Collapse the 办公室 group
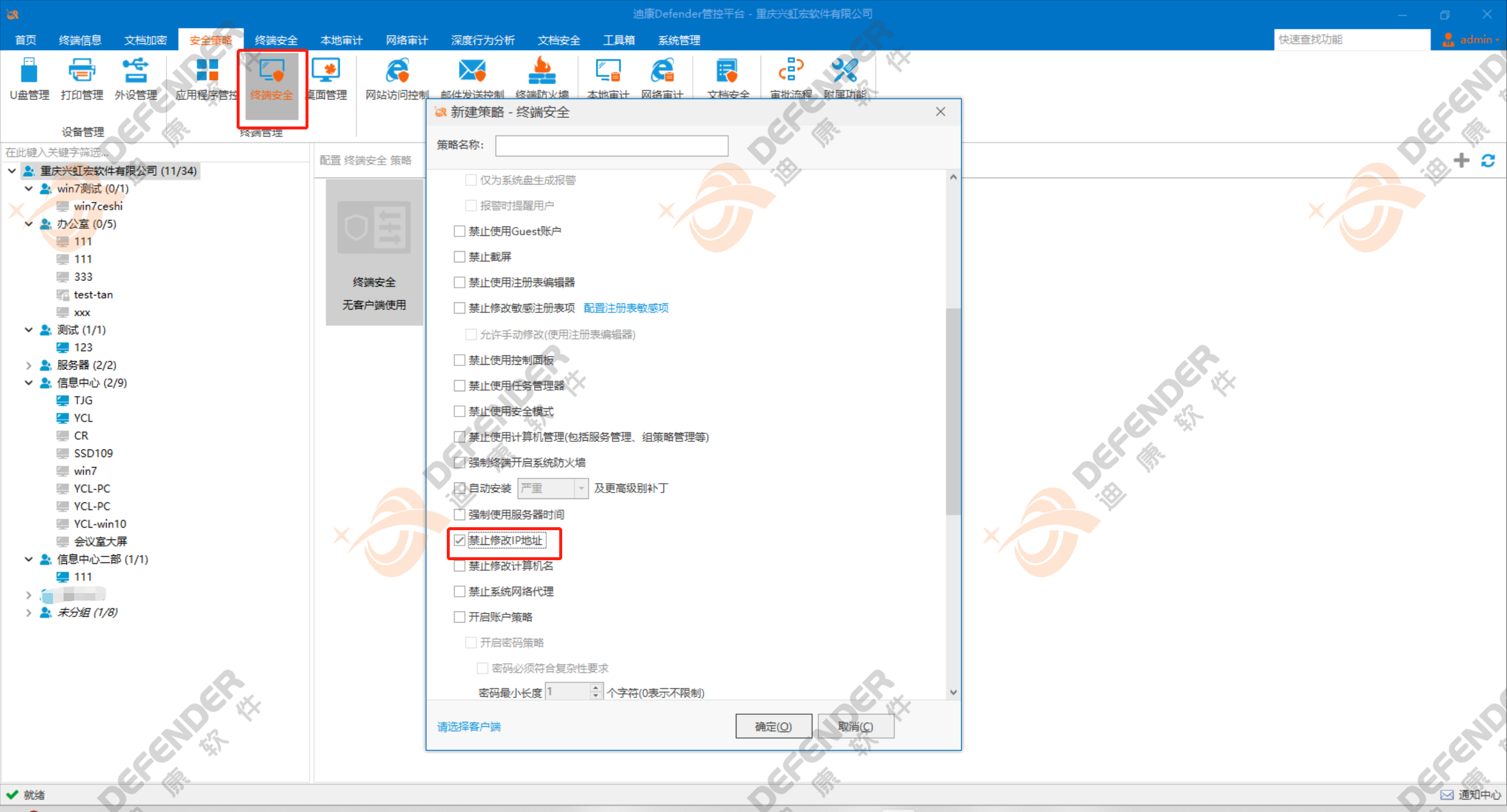1507x812 pixels. click(28, 224)
